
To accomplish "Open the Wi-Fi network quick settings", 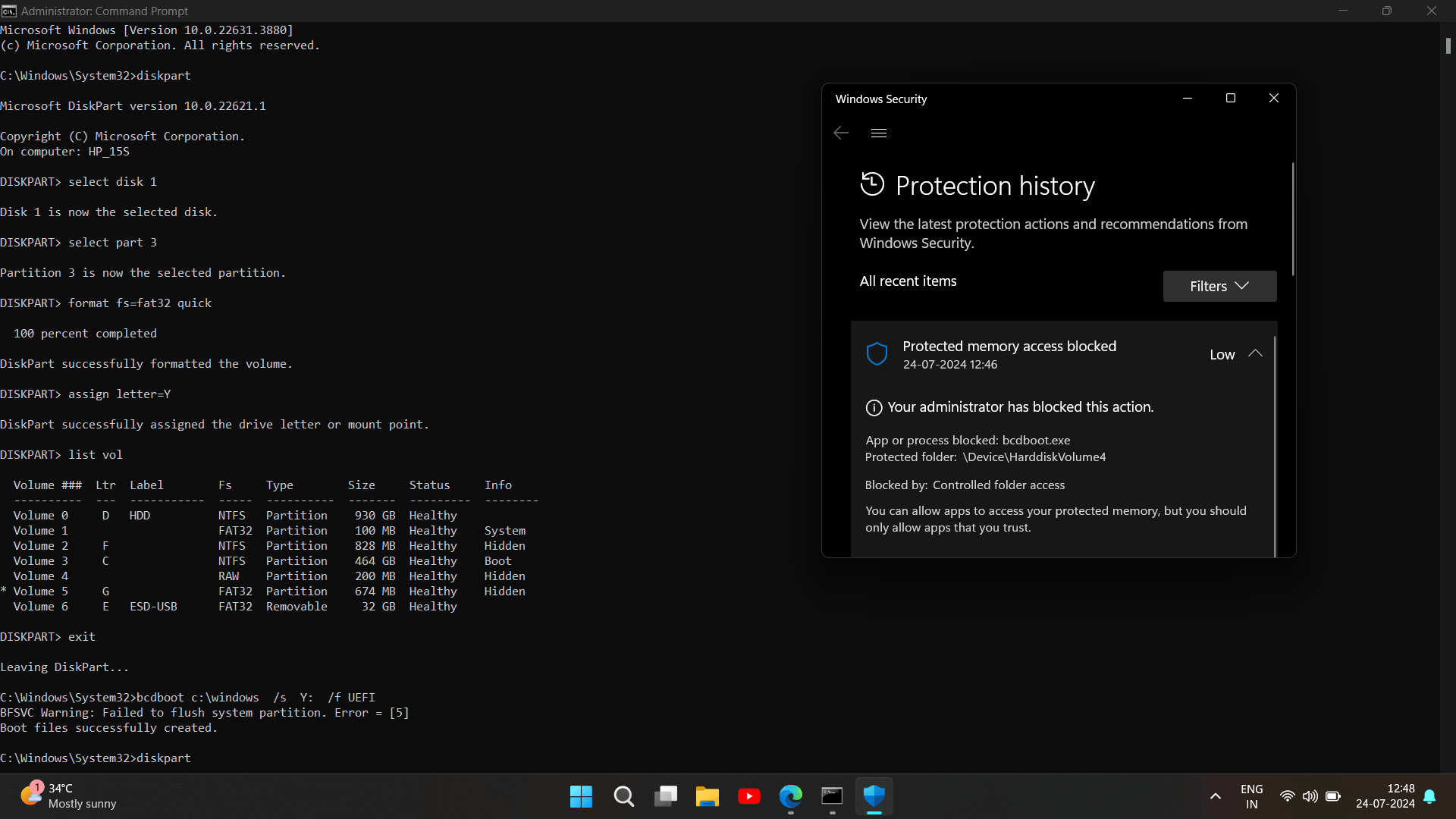I will [x=1287, y=796].
